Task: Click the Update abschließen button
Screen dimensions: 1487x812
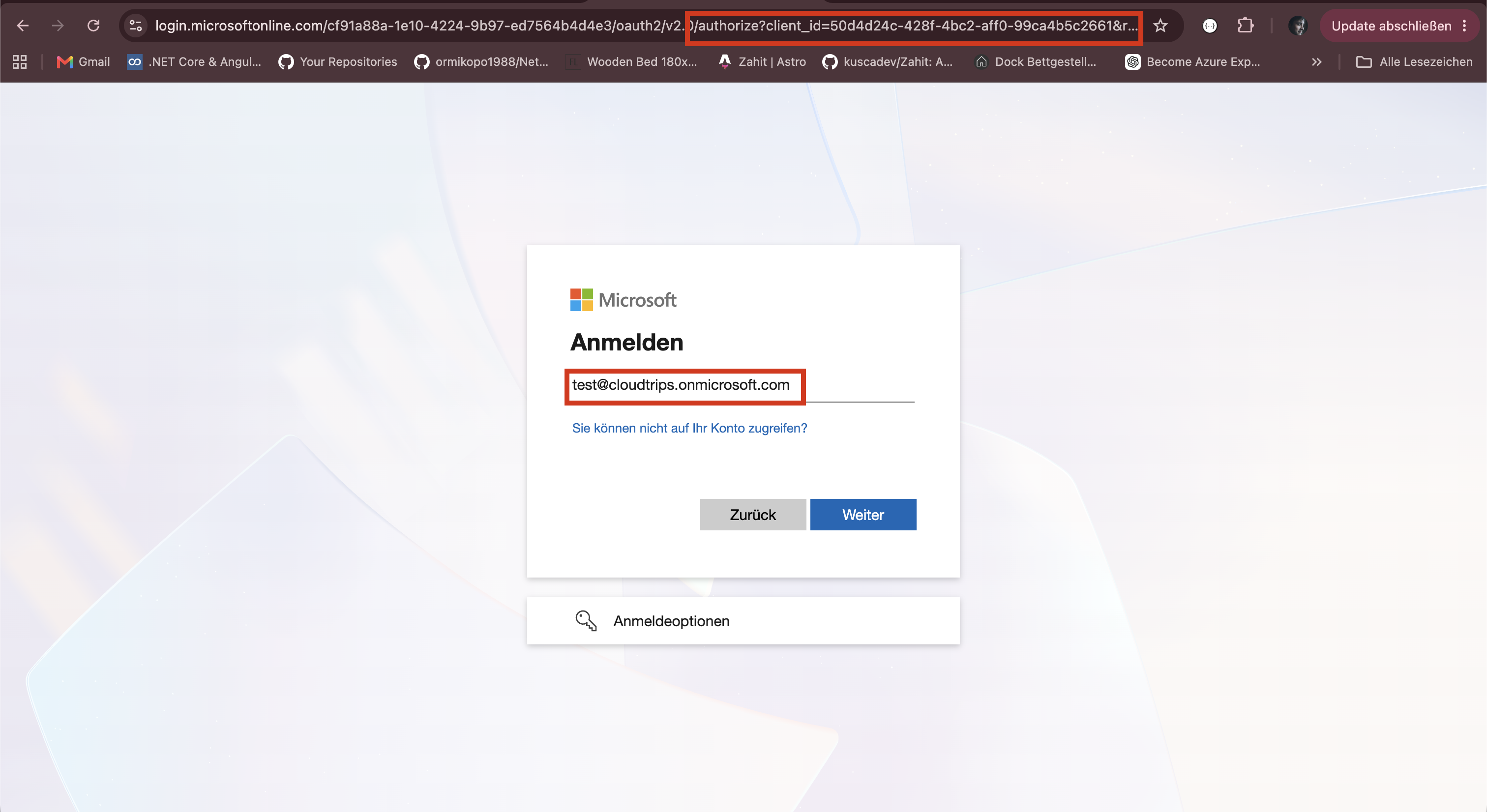Action: click(1391, 26)
